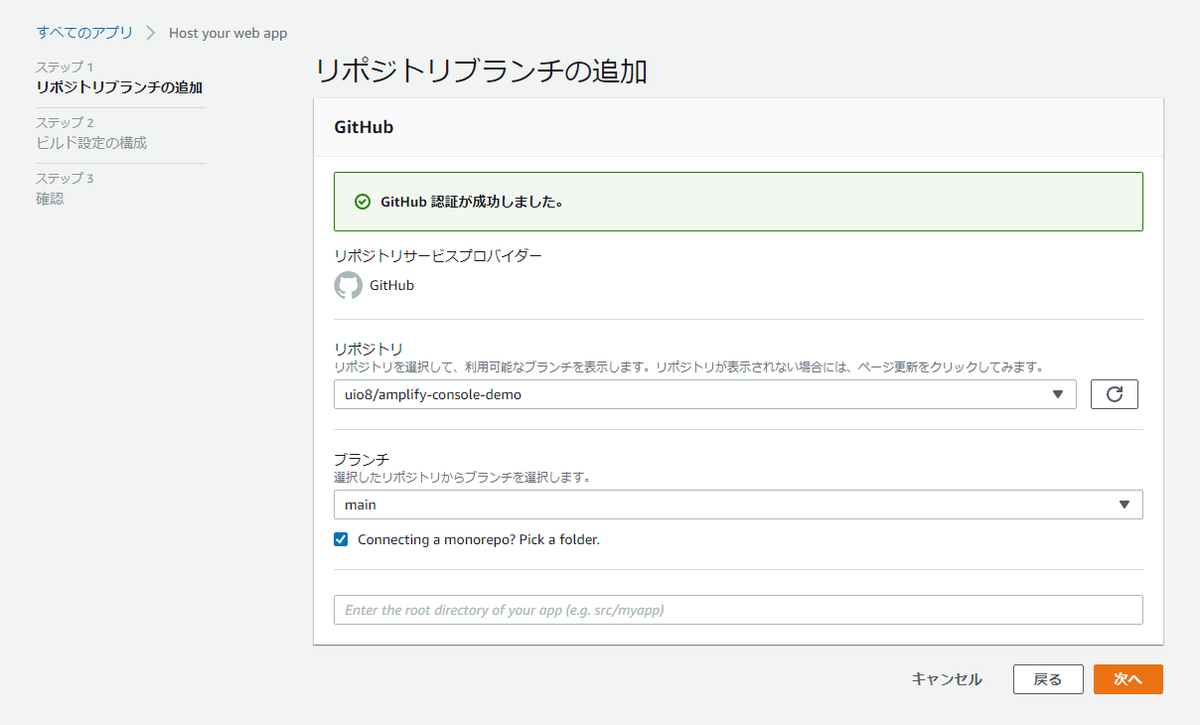Go to the すべてのアプリ breadcrumb link

click(x=85, y=32)
